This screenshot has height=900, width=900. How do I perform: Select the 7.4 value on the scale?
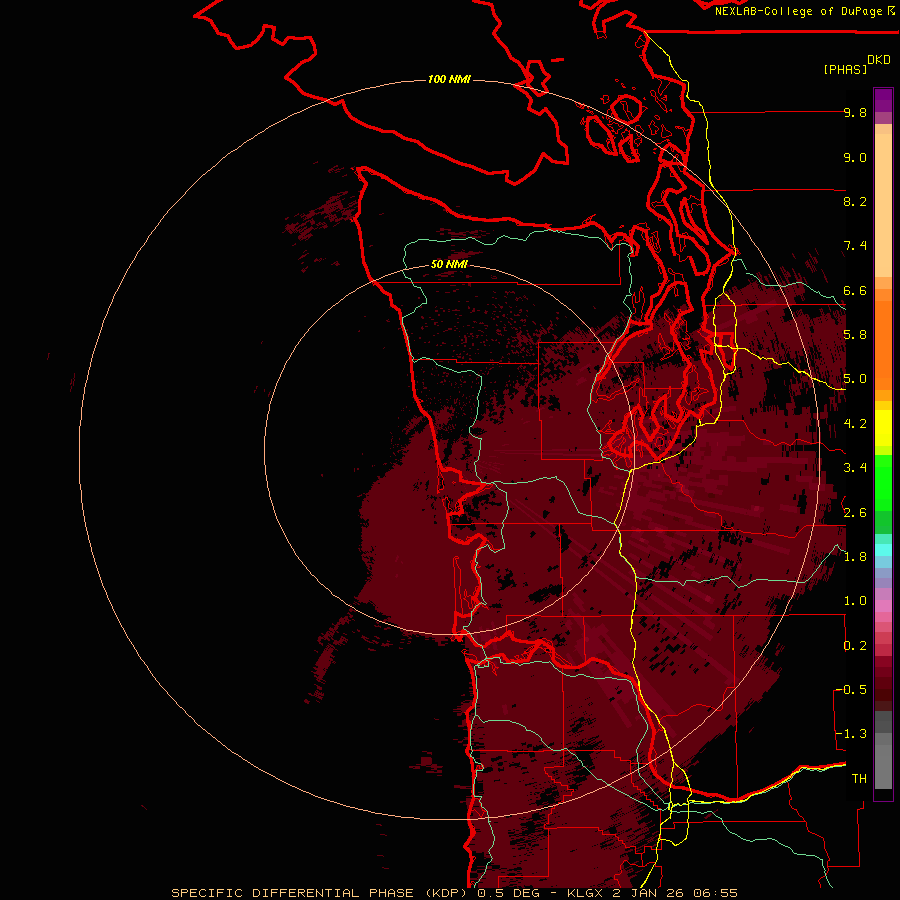855,246
